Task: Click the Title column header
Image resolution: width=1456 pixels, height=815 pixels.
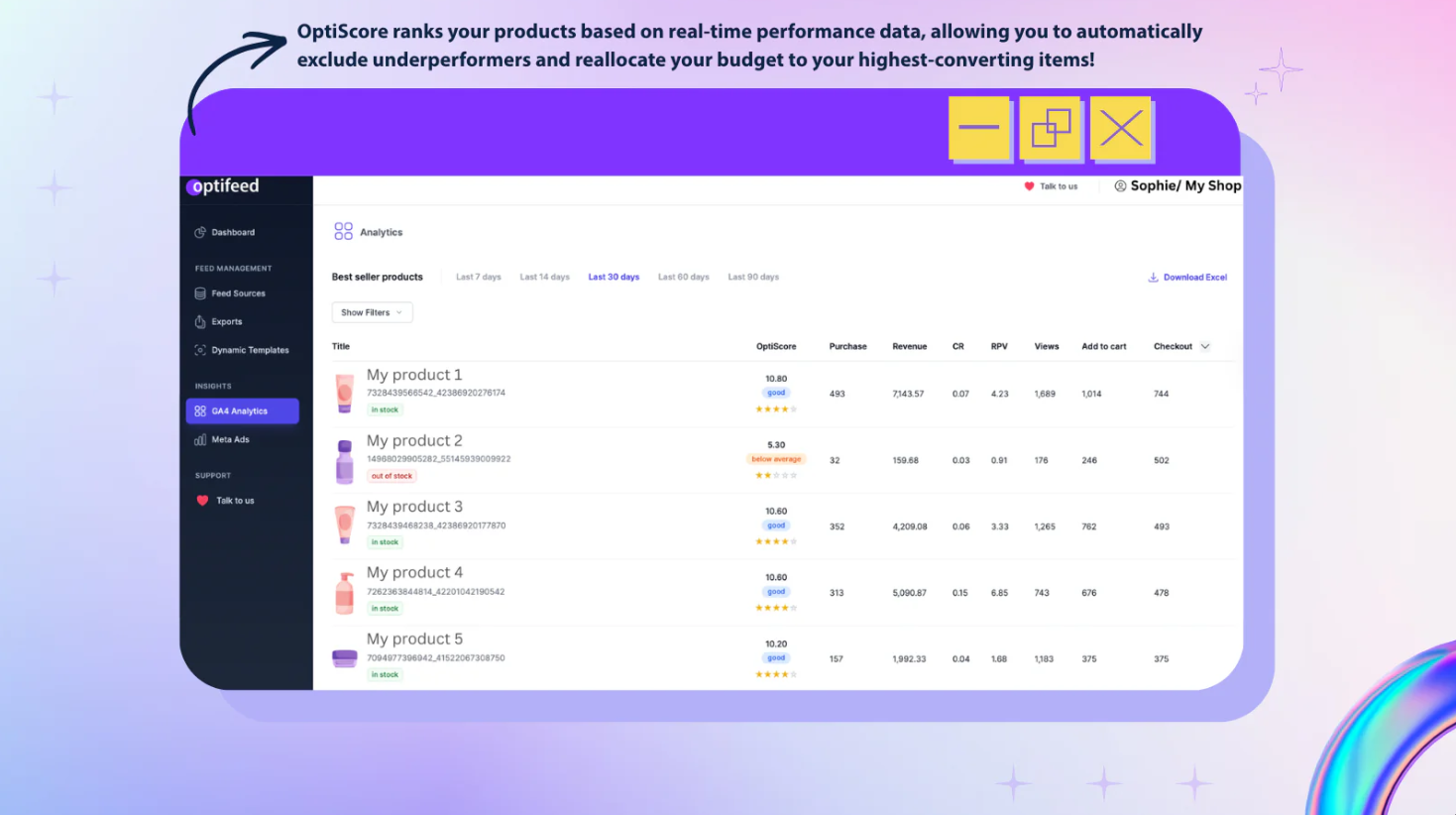Action: pos(341,347)
